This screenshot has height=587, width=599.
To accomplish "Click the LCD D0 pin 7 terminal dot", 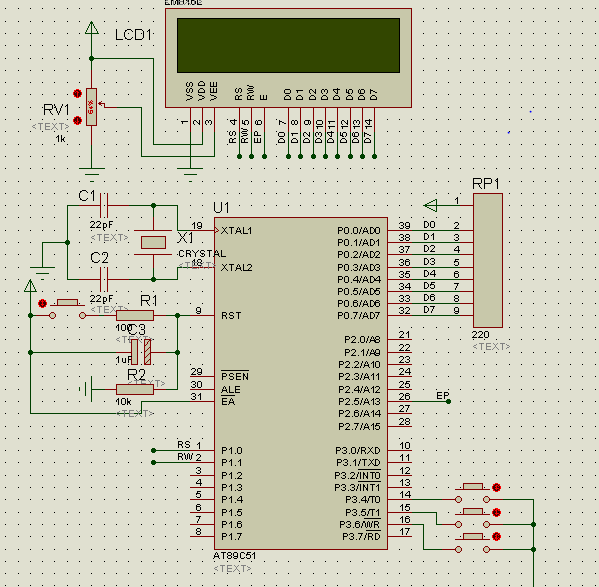I will click(288, 157).
